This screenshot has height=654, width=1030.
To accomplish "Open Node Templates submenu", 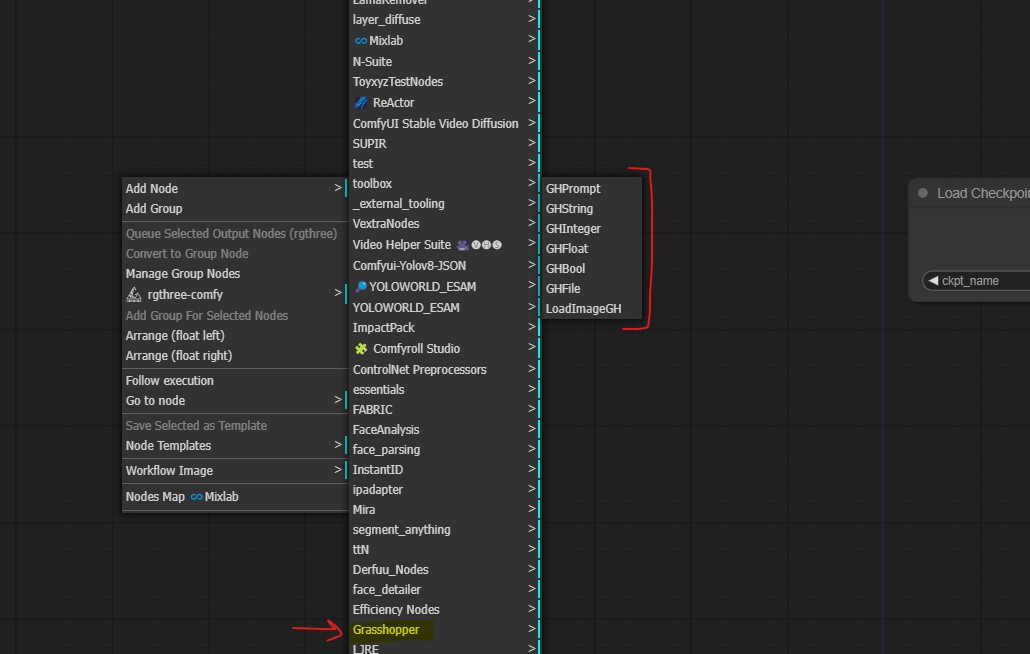I will (x=235, y=446).
